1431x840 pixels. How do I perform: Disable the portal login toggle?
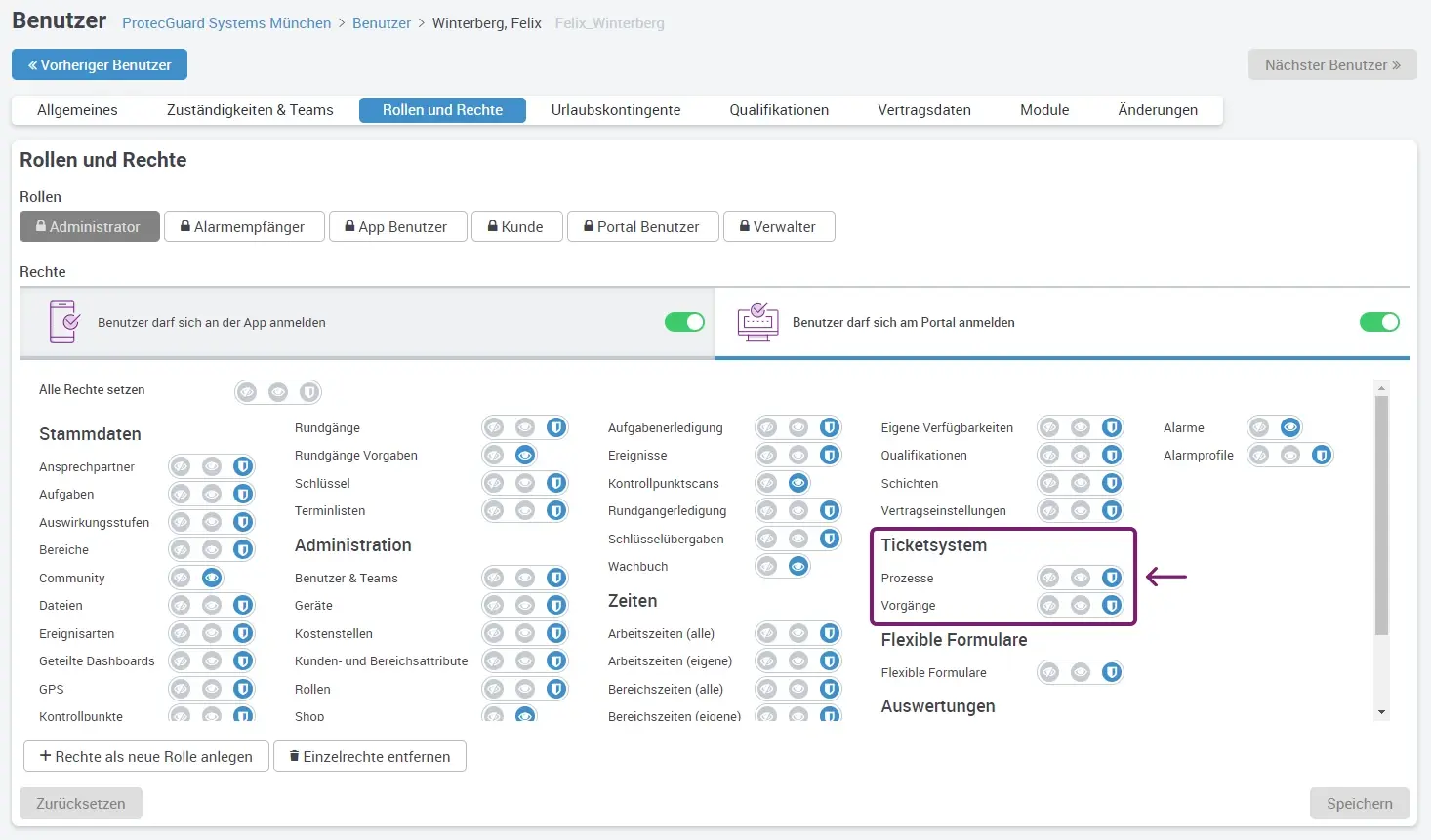pyautogui.click(x=1379, y=322)
